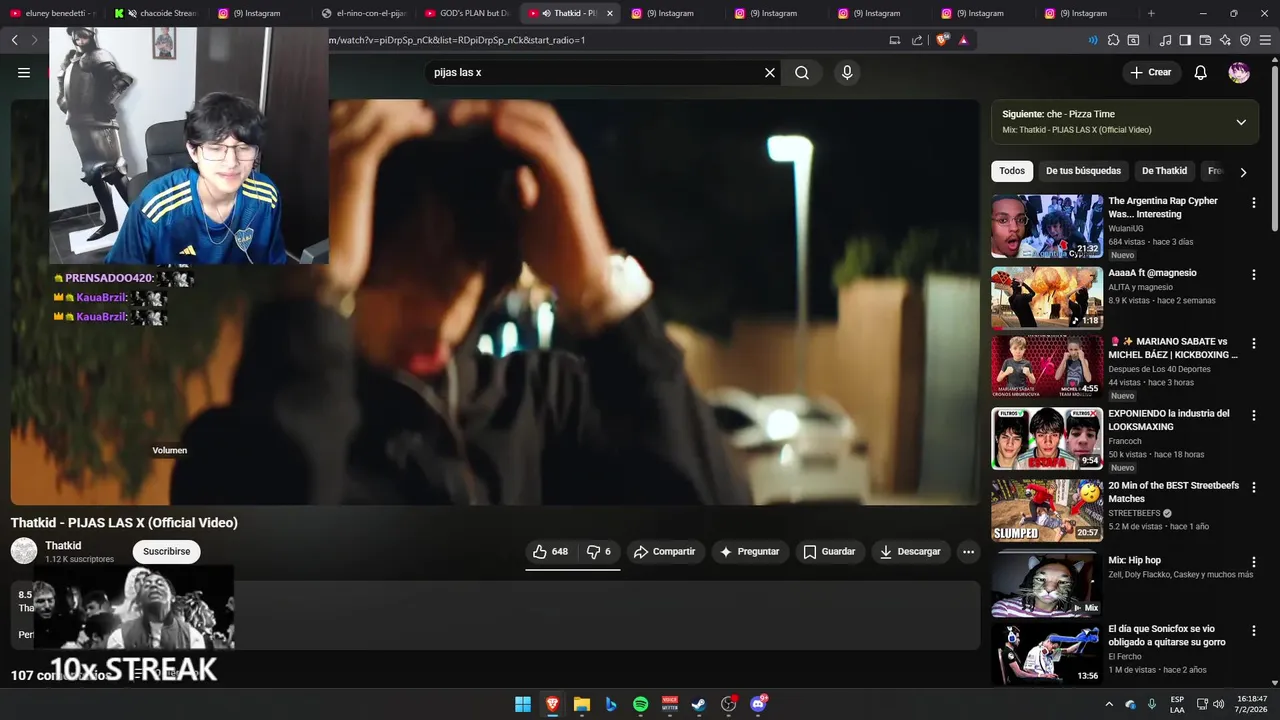1280x720 pixels.
Task: Open options menu for AaaaA ft @magnesio video
Action: click(x=1254, y=275)
